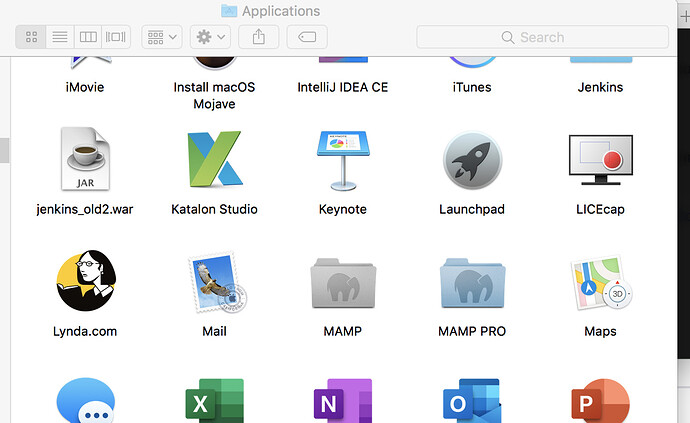Select the Microsoft Excel icon
The image size is (690, 423).
[x=214, y=401]
